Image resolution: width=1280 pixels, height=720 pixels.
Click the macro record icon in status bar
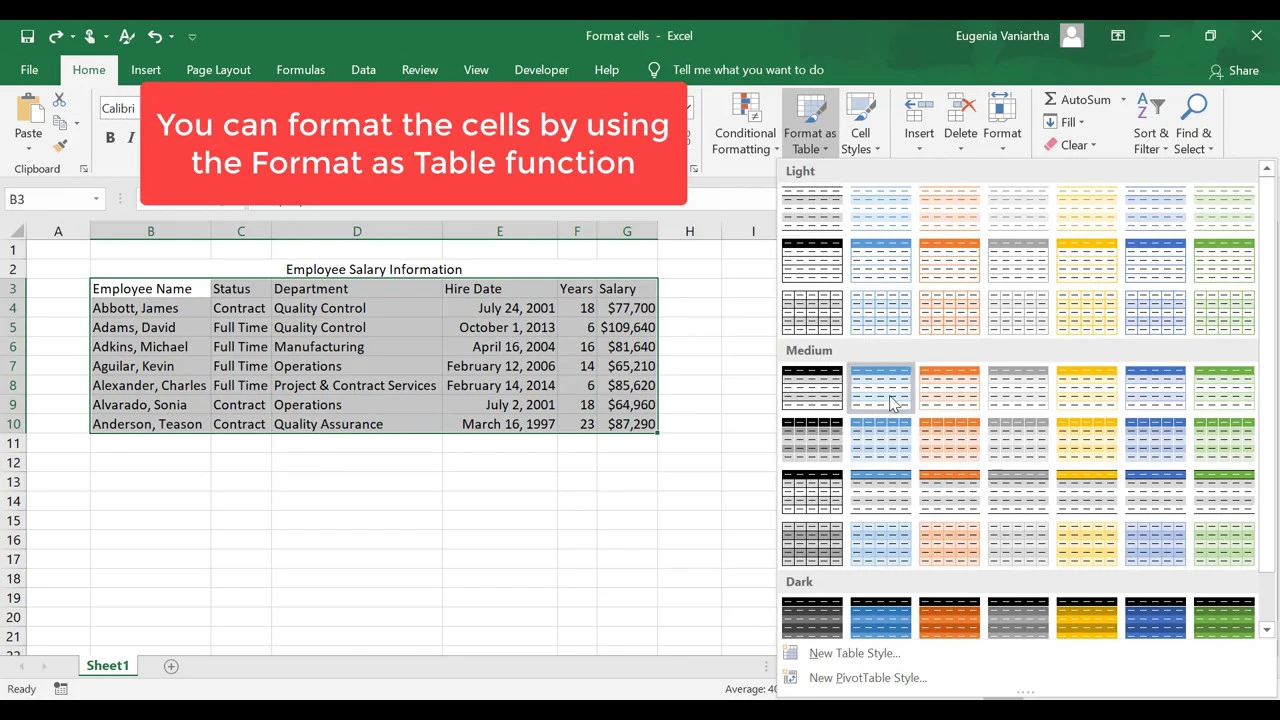coord(61,689)
